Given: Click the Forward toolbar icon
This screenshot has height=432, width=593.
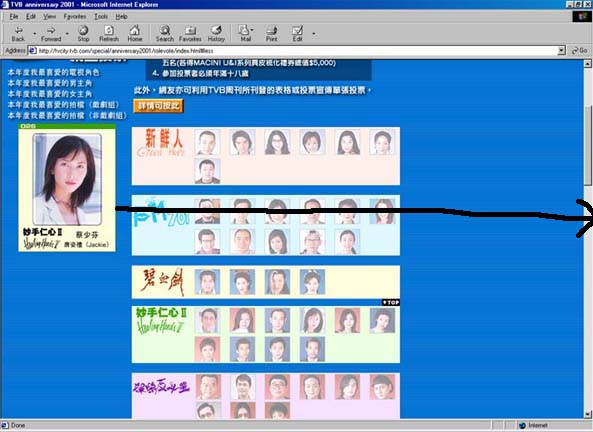Looking at the screenshot, I should pos(51,33).
